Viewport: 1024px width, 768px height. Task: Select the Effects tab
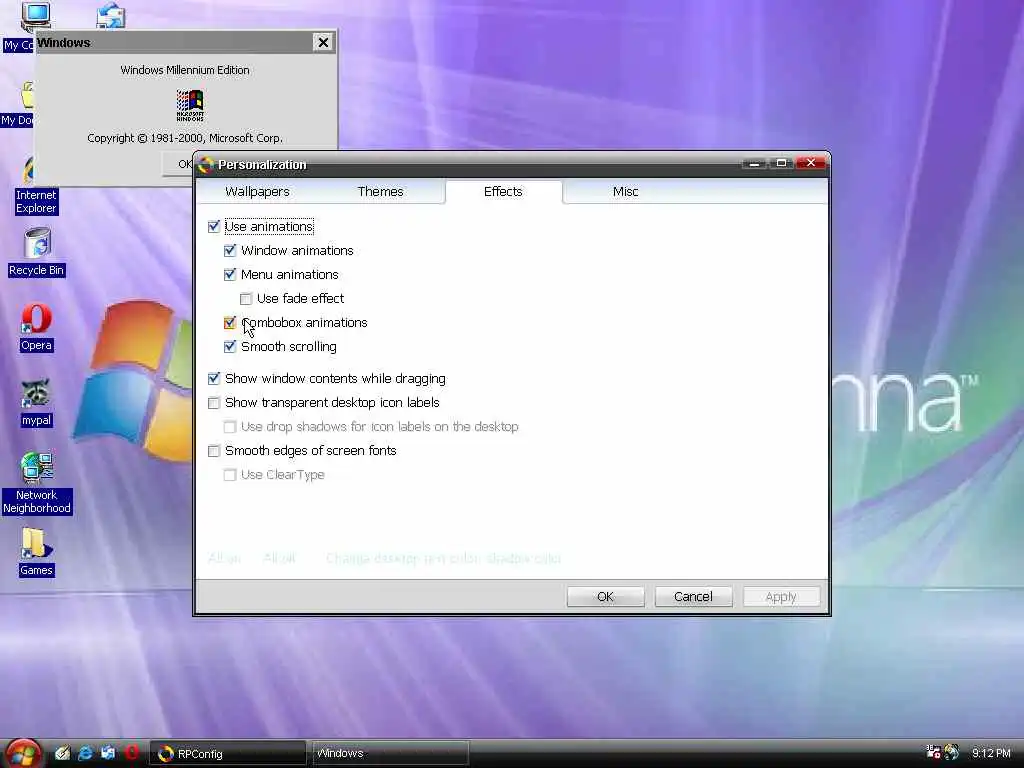click(x=503, y=191)
